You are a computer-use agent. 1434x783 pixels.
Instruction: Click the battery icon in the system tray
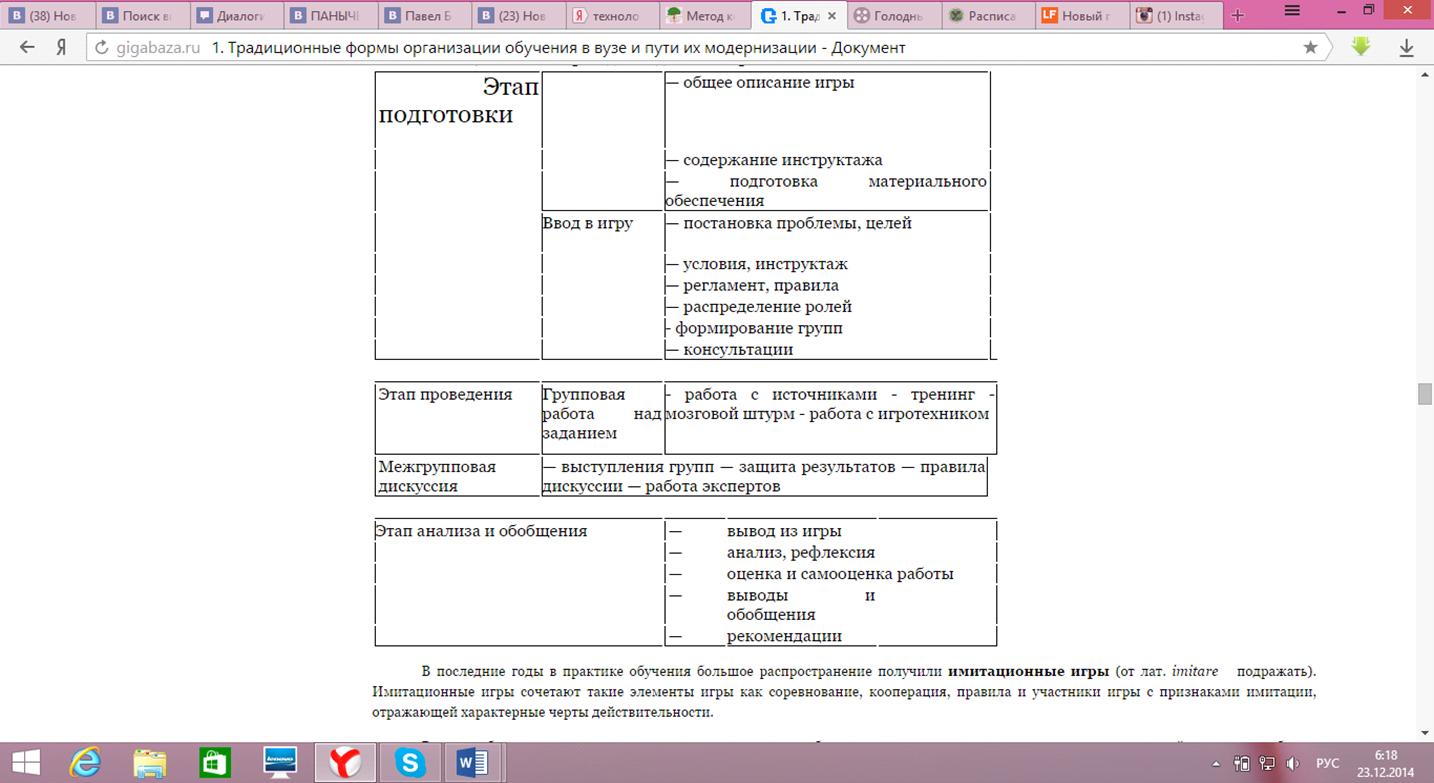(1240, 763)
